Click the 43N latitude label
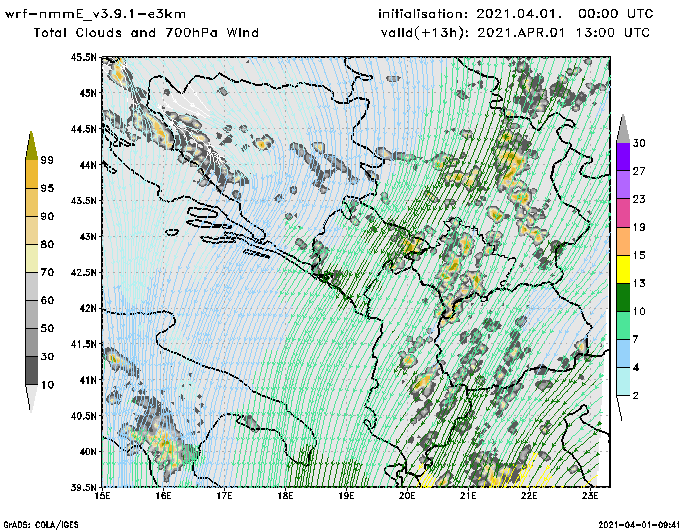700x530 pixels. (87, 236)
